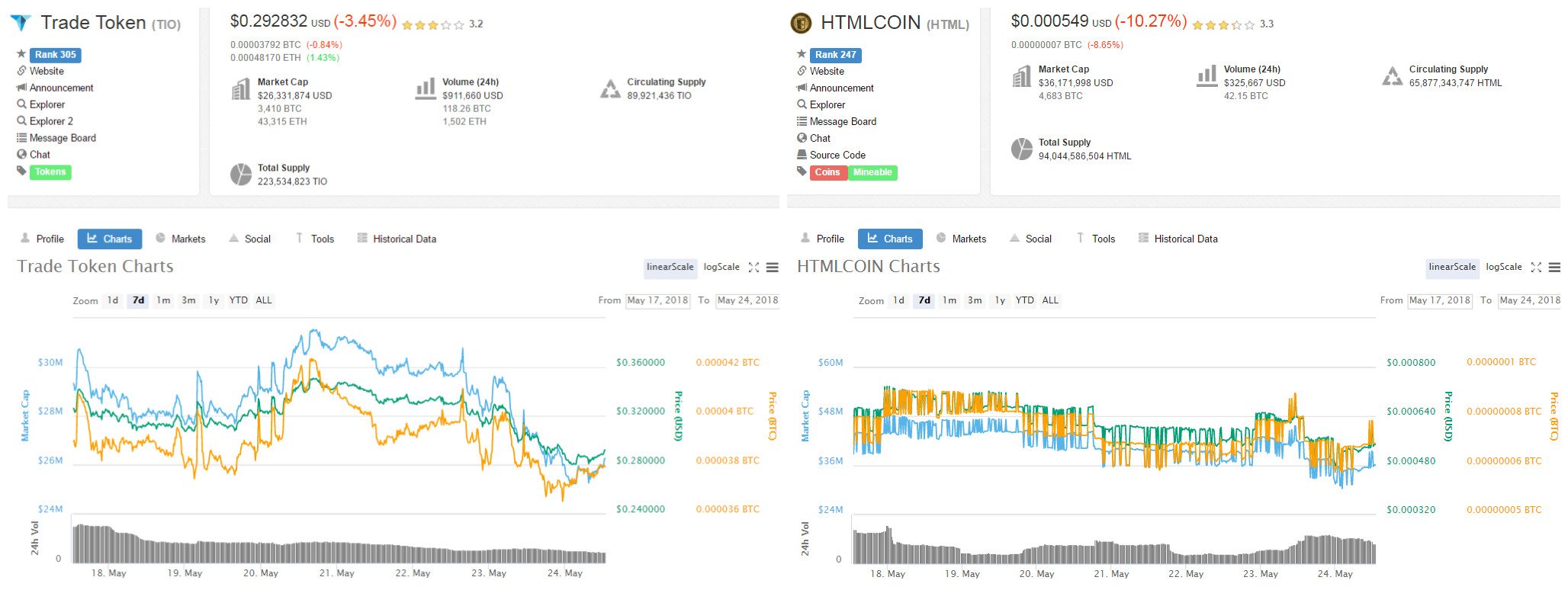Set Trade Token chart zoom to 1d
The height and width of the screenshot is (590, 1568).
pyautogui.click(x=113, y=300)
